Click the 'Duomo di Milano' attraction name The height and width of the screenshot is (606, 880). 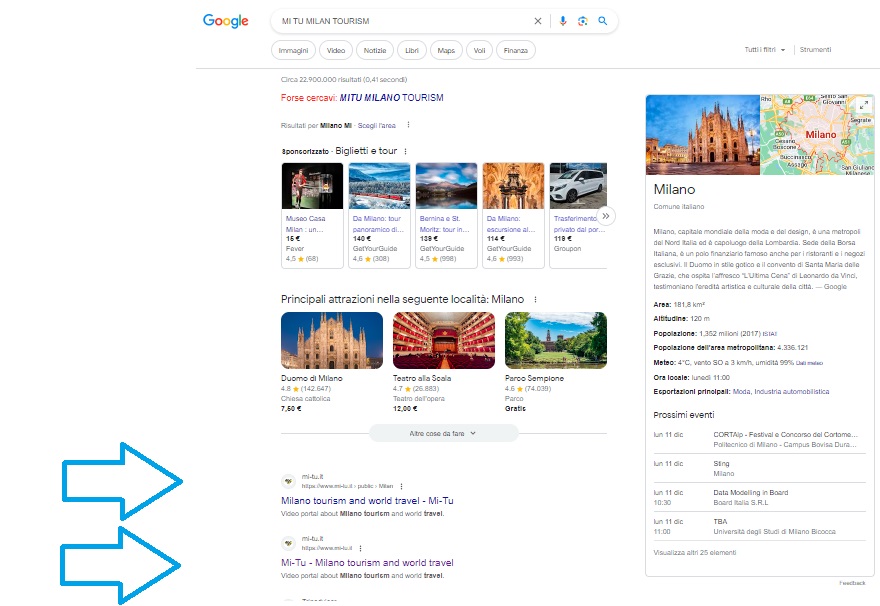(x=311, y=378)
